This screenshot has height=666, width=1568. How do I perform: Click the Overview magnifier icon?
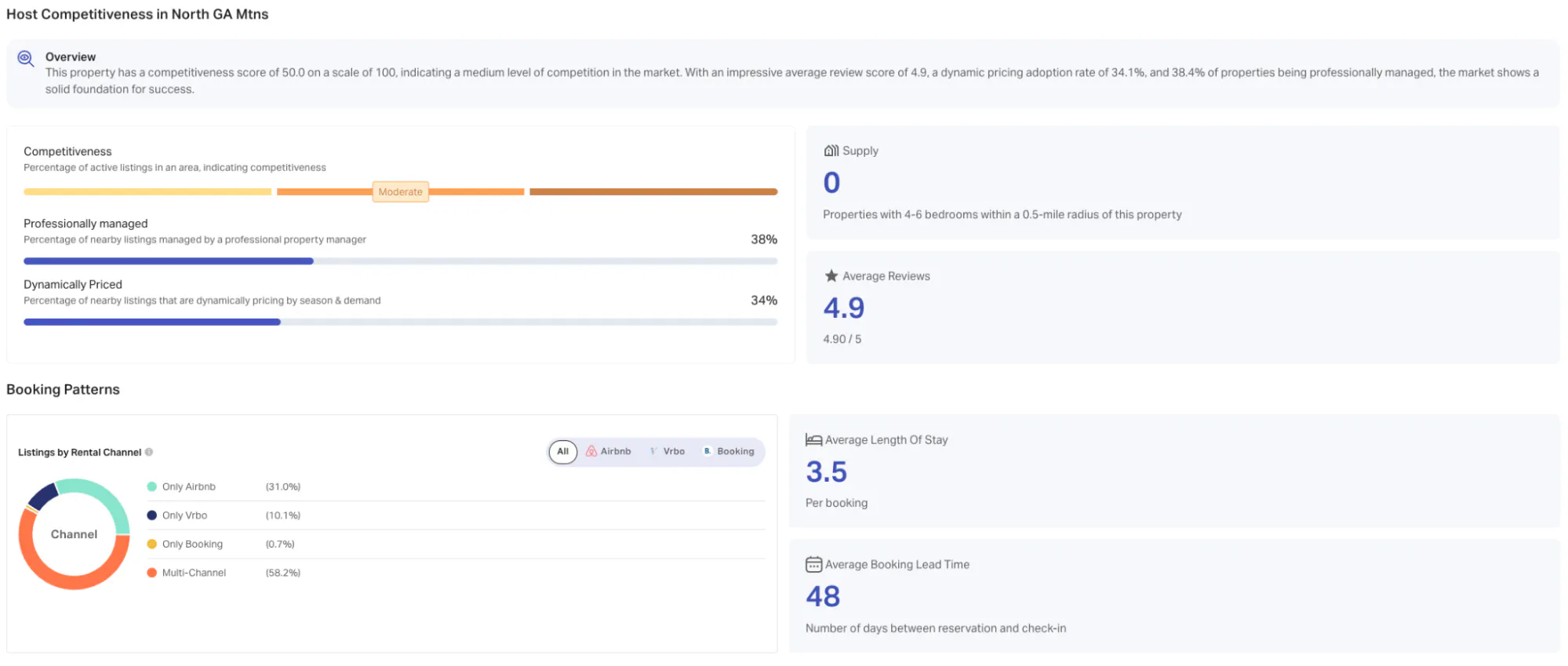tap(26, 59)
